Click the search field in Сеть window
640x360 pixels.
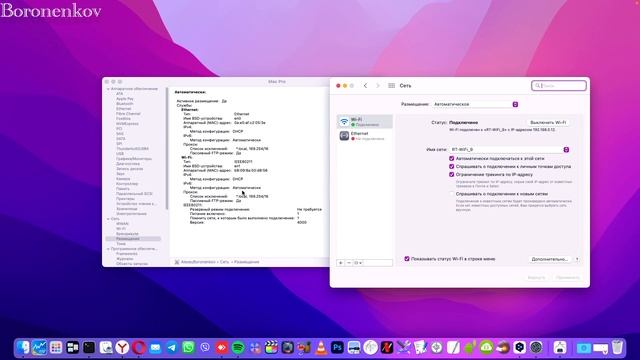click(559, 86)
